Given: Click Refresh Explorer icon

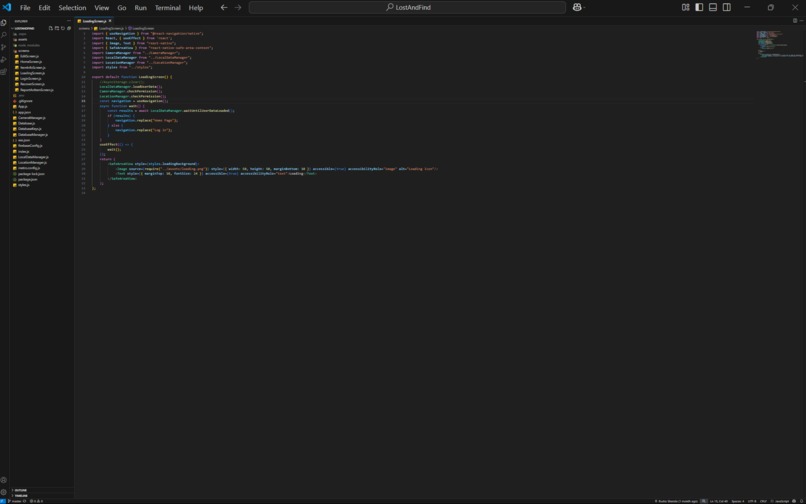Looking at the screenshot, I should click(63, 28).
